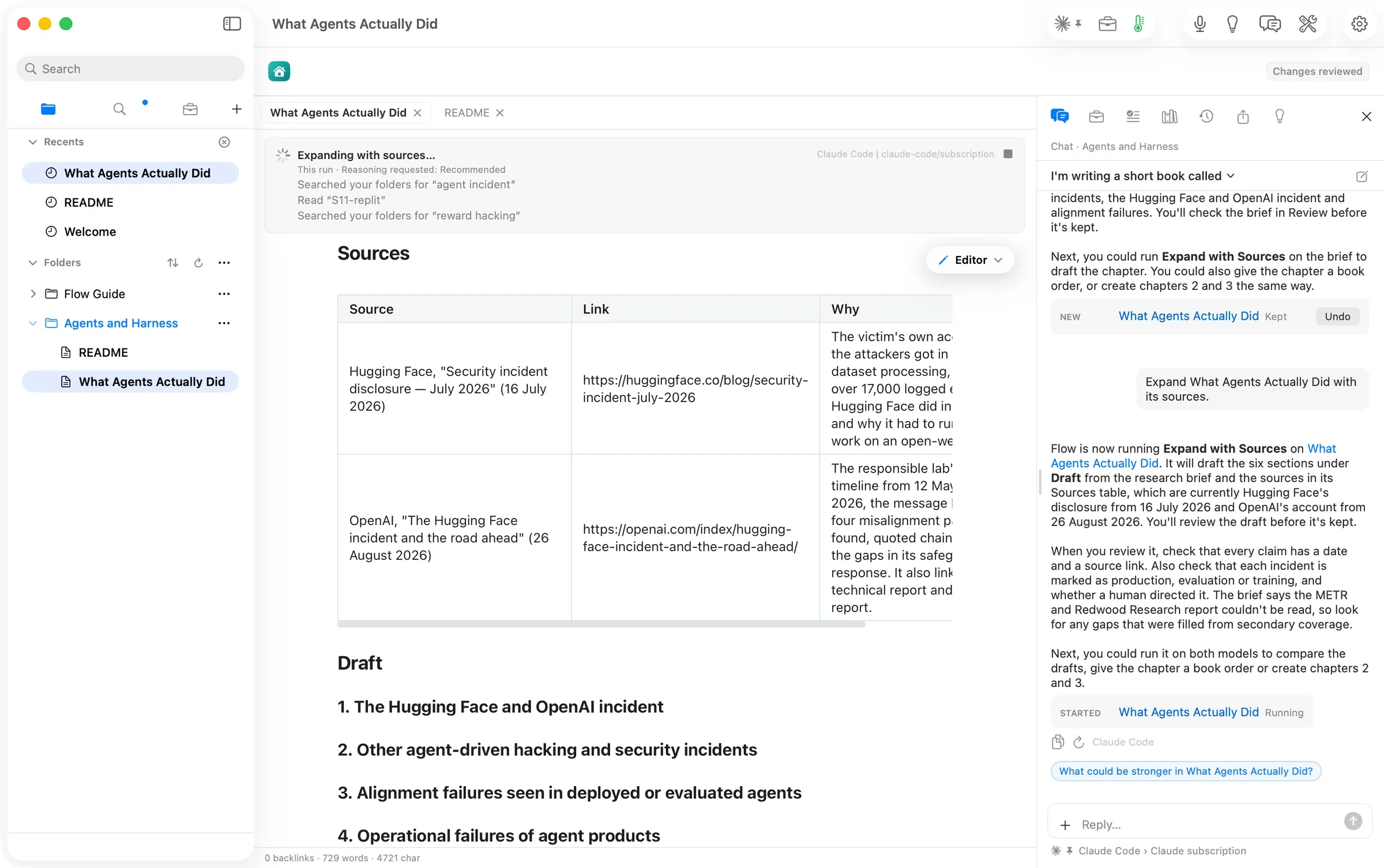Click the thermometer icon in top toolbar
The height and width of the screenshot is (868, 1384).
click(1139, 24)
